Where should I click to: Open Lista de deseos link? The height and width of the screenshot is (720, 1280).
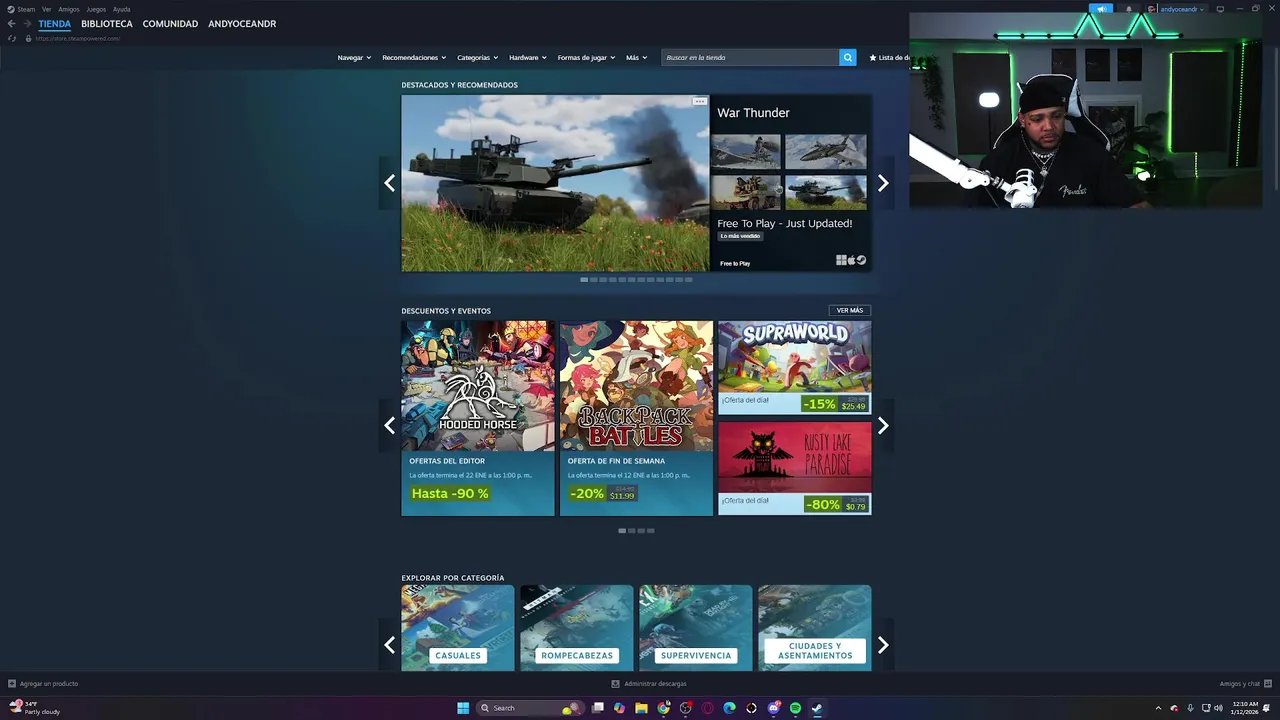889,57
